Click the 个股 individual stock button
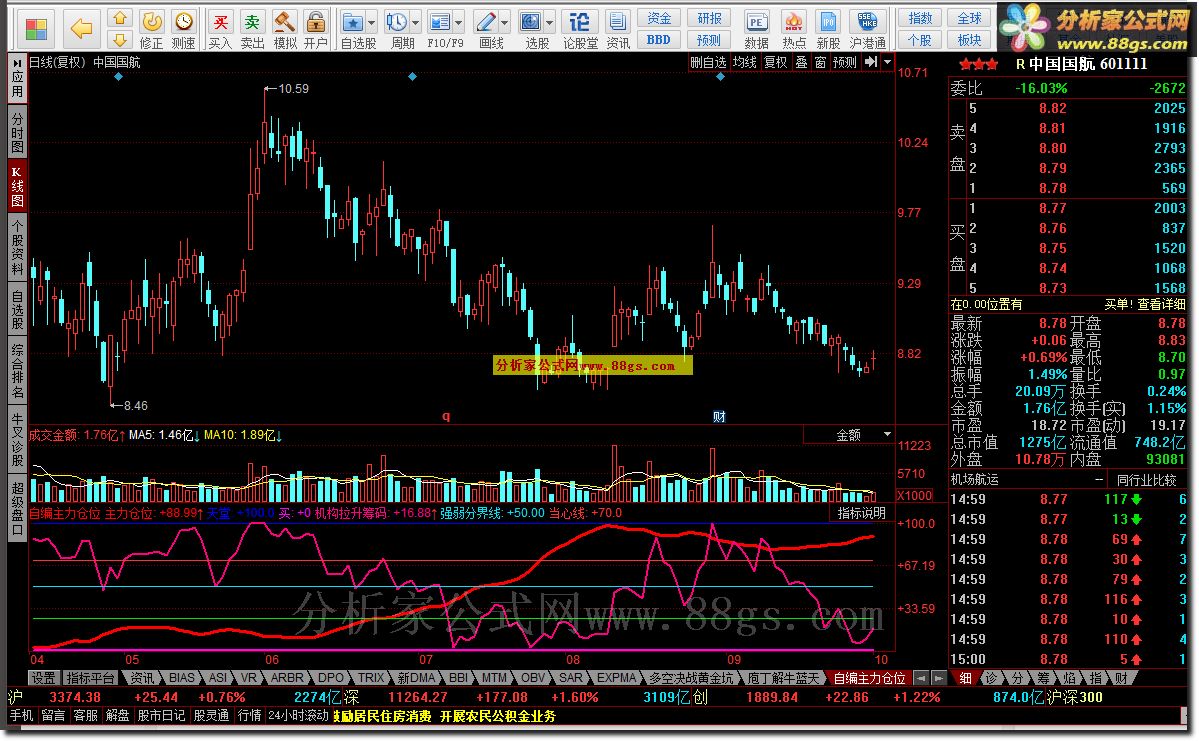This screenshot has width=1199, height=741. (920, 40)
